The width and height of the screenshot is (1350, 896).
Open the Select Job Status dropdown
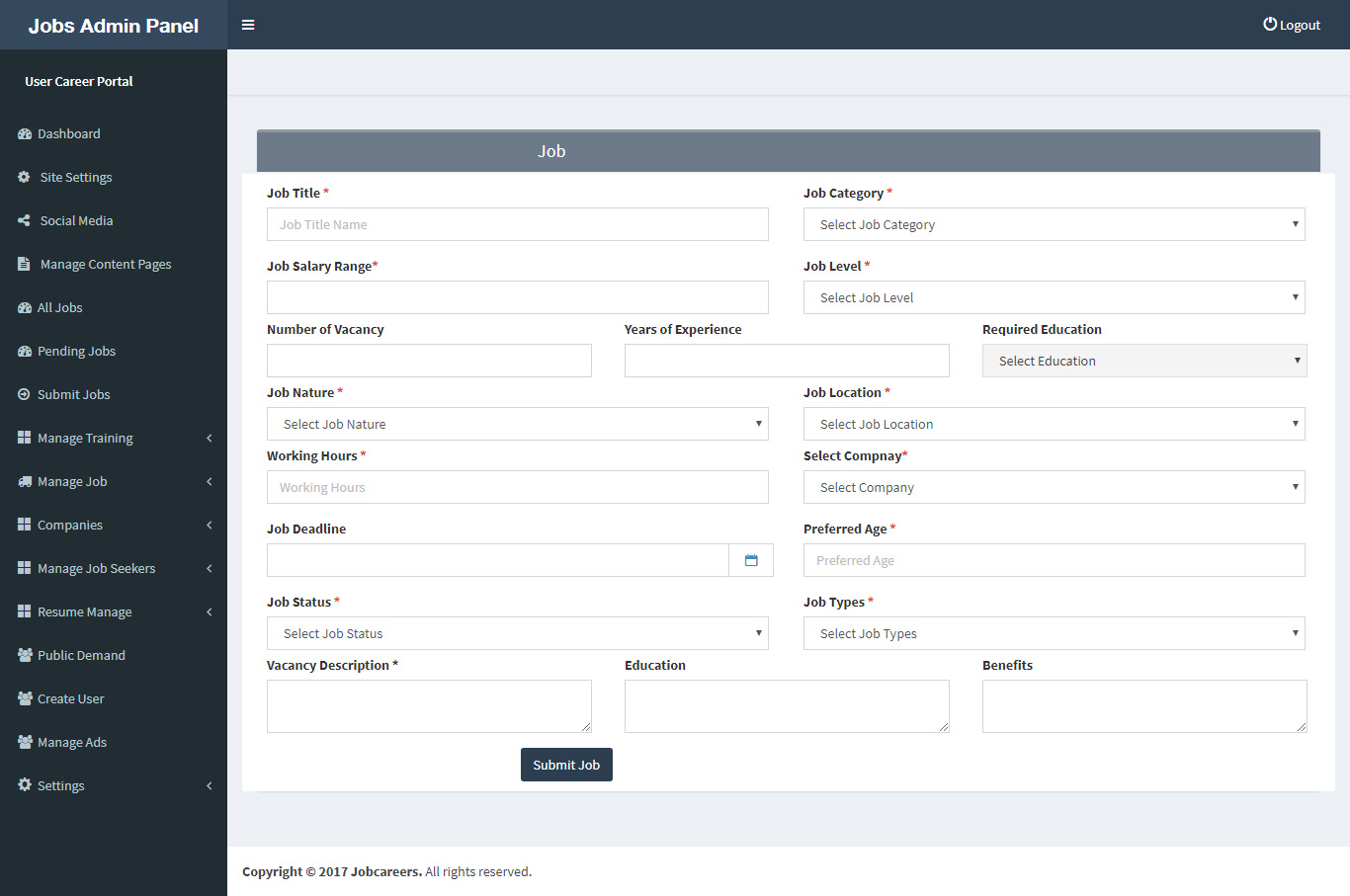pos(518,633)
